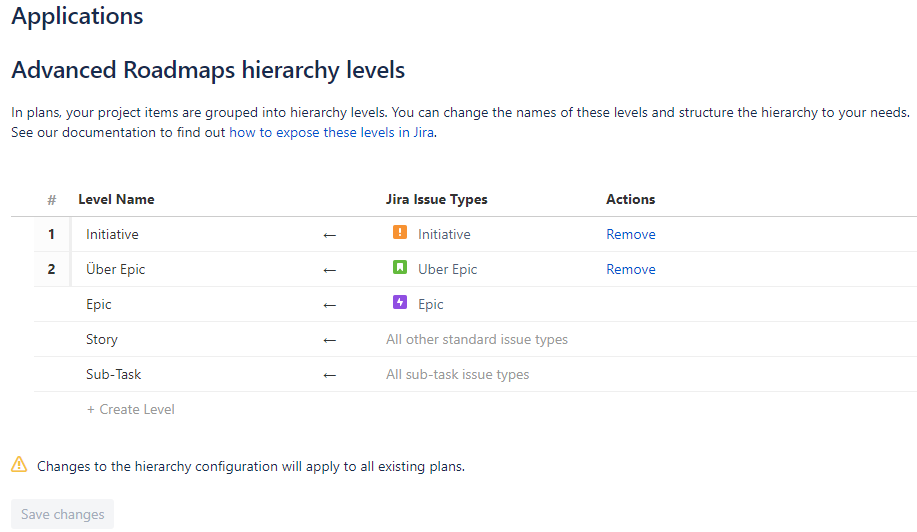Remove the Über Epic hierarchy level
Image resolution: width=917 pixels, height=532 pixels.
tap(630, 269)
